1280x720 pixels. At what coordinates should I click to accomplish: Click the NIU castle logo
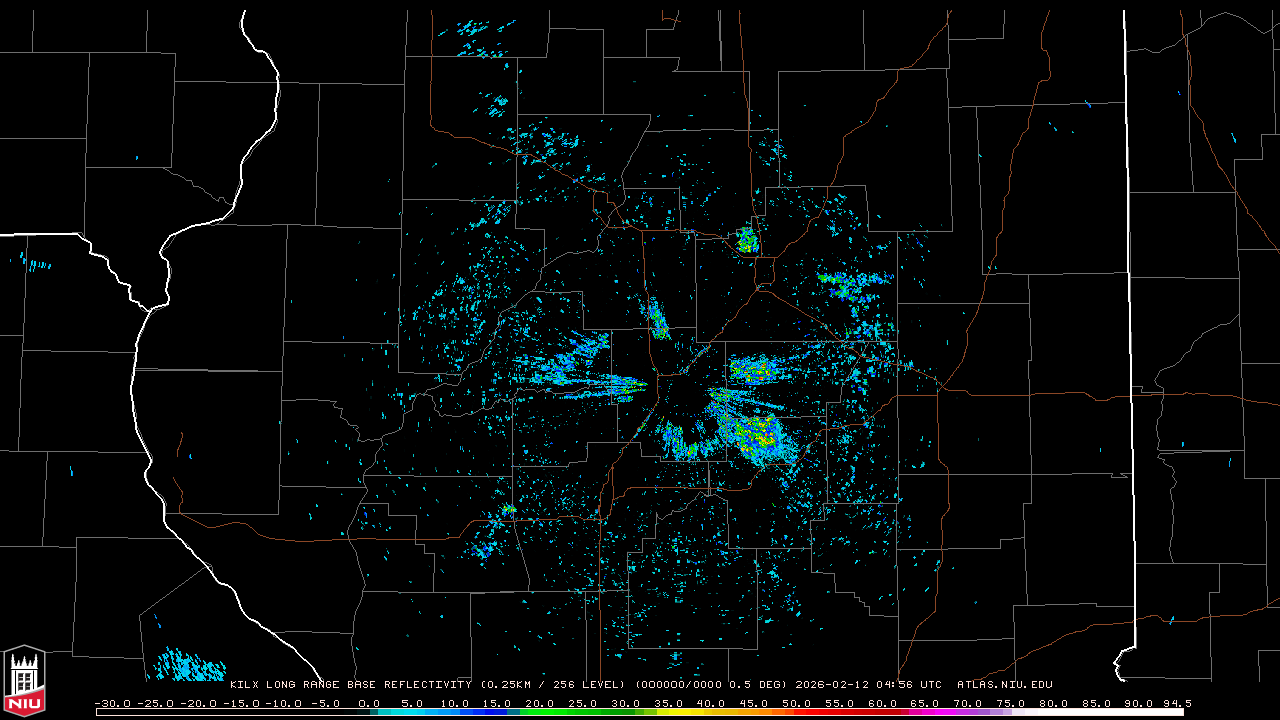(24, 682)
